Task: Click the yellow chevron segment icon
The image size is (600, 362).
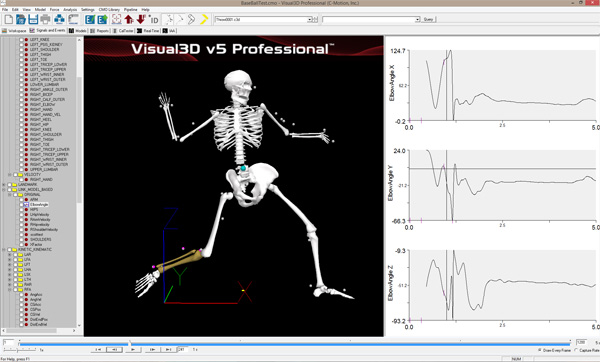Action: (204, 19)
